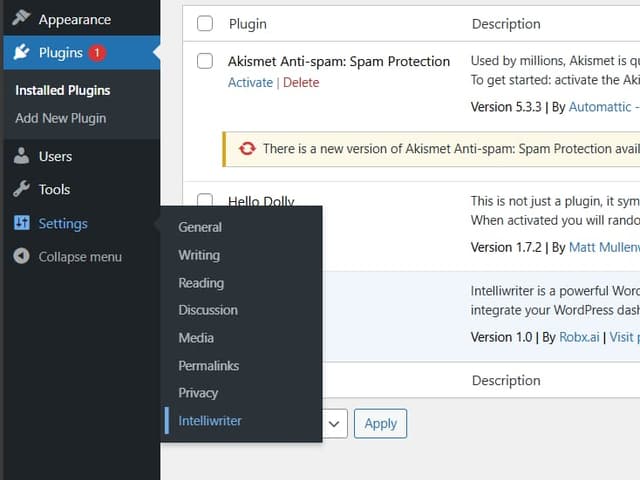Open the bulk actions dropdown beside Apply

335,424
